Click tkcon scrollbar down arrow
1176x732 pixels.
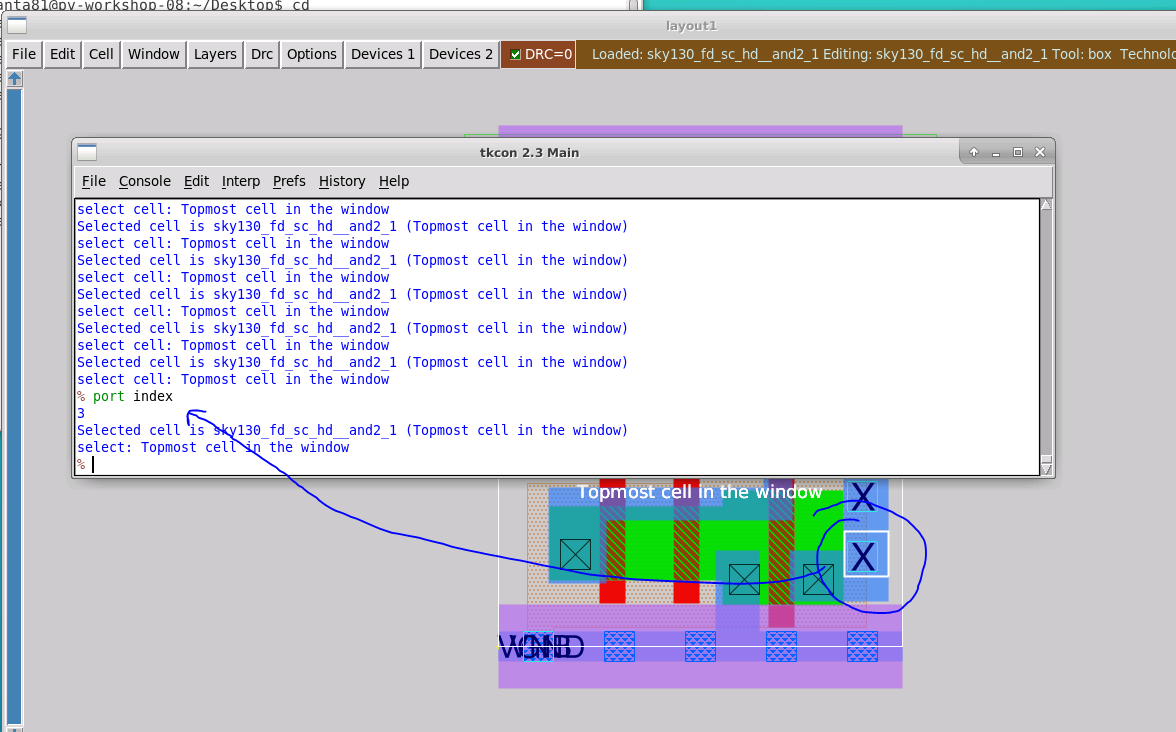1046,470
